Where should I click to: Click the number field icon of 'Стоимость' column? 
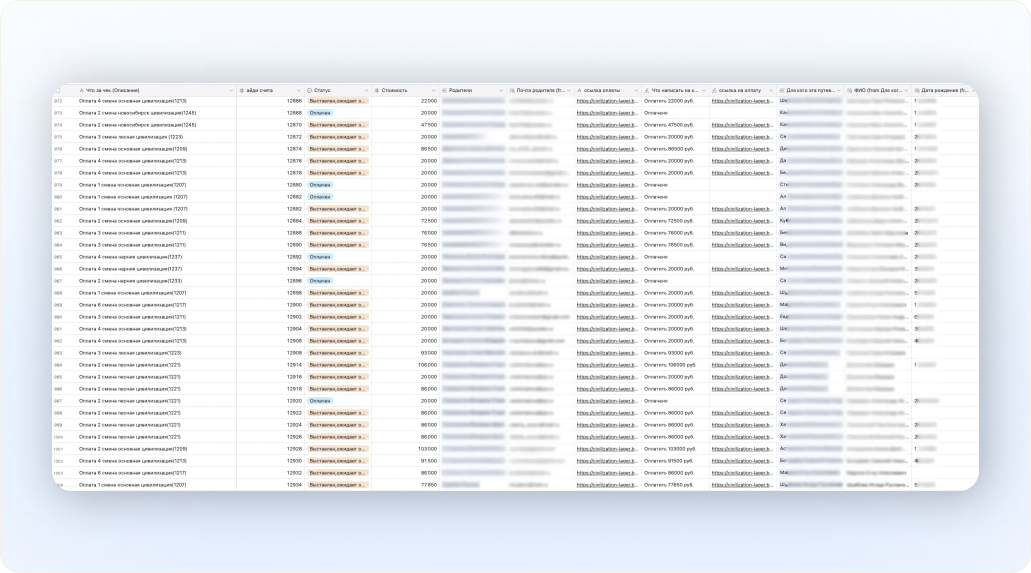click(377, 90)
